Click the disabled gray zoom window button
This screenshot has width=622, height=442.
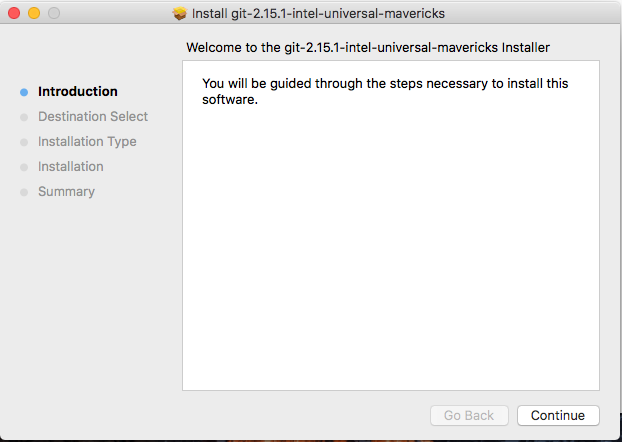(x=54, y=13)
